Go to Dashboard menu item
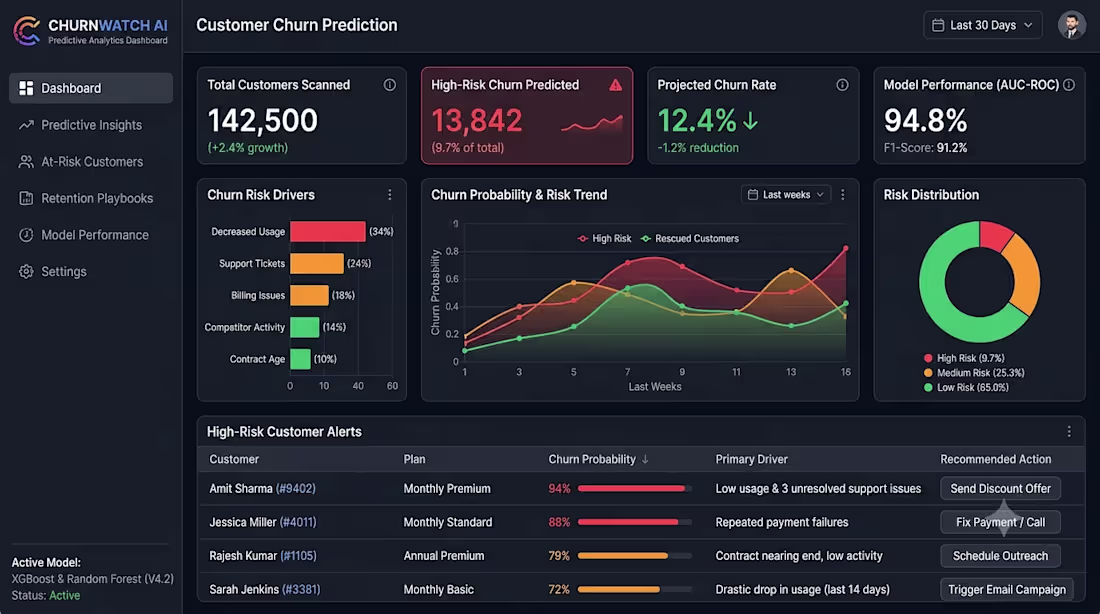Screen dimensions: 1100x614 [x=91, y=88]
